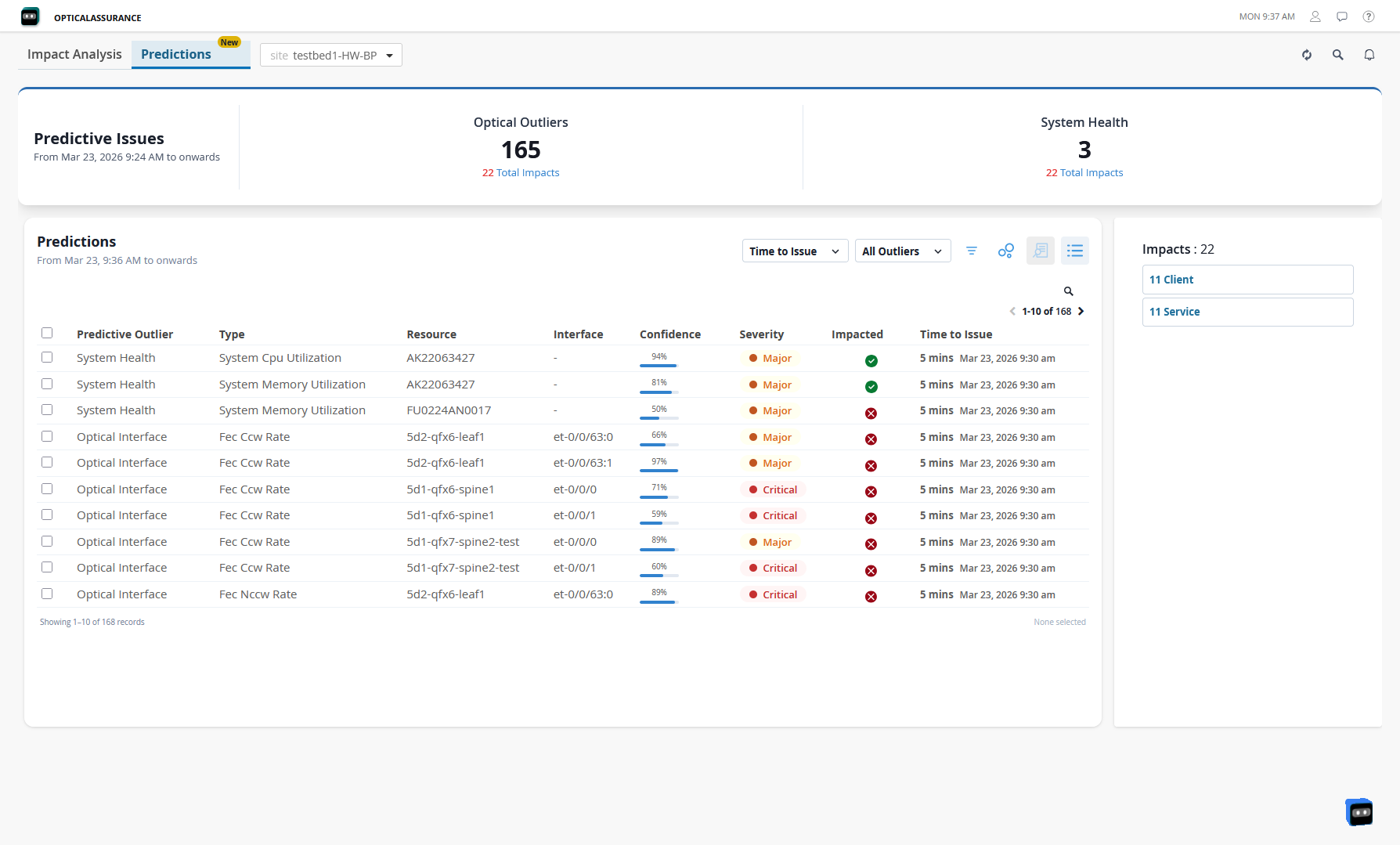1400x845 pixels.
Task: Click the System Cpu Utilization type cell
Action: click(x=280, y=358)
